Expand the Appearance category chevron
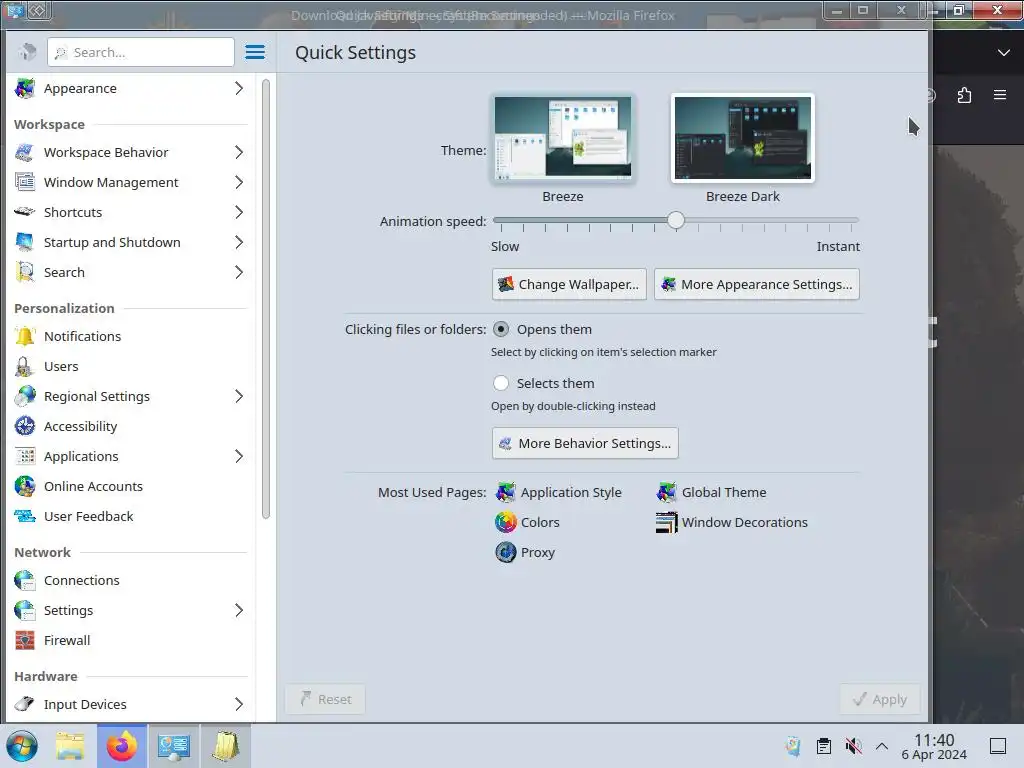The height and width of the screenshot is (768, 1024). 239,88
